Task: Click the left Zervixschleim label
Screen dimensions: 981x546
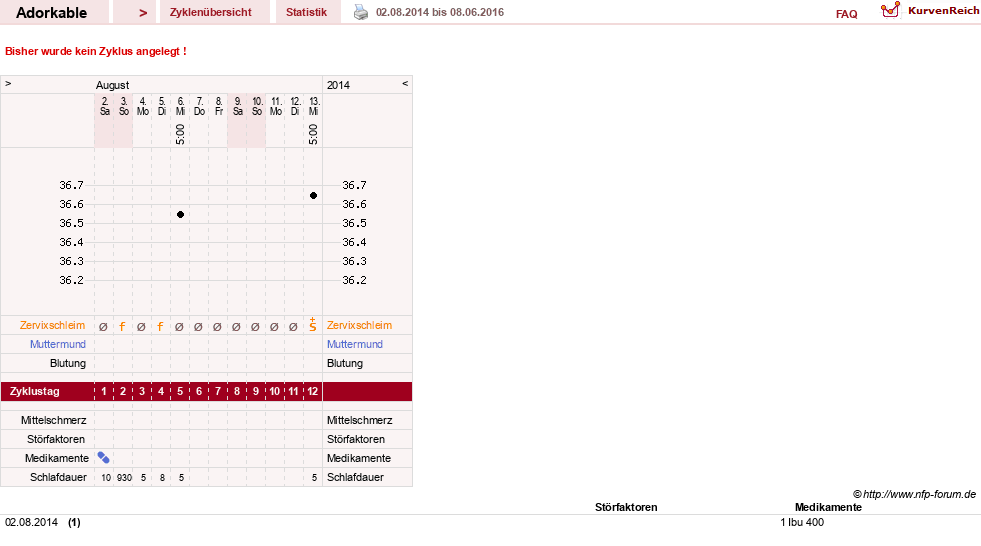Action: [x=53, y=325]
